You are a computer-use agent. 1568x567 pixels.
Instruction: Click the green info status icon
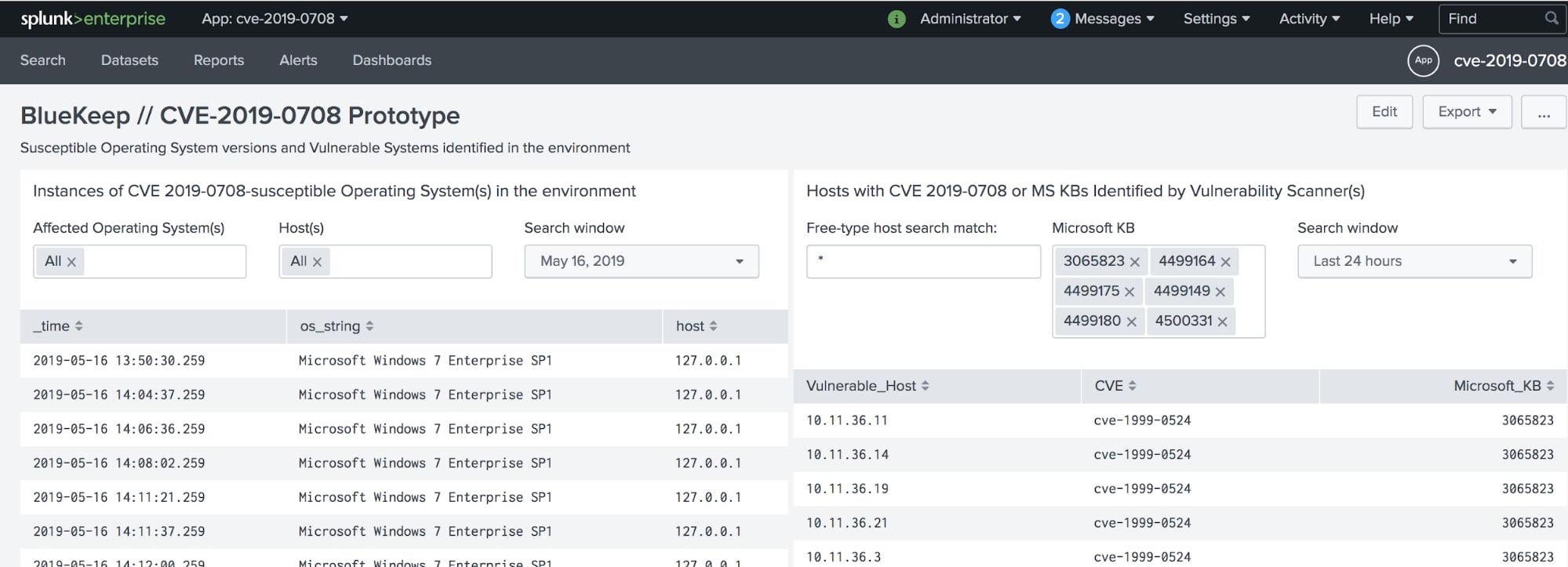coord(897,19)
